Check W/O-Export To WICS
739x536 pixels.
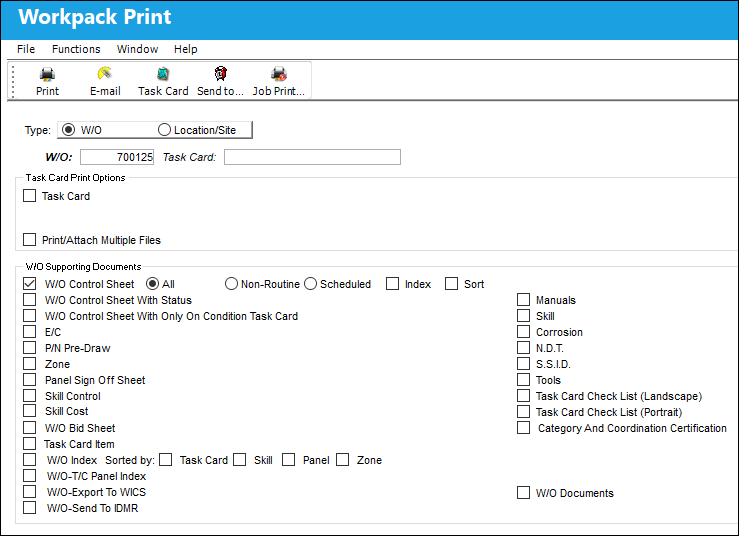point(29,492)
